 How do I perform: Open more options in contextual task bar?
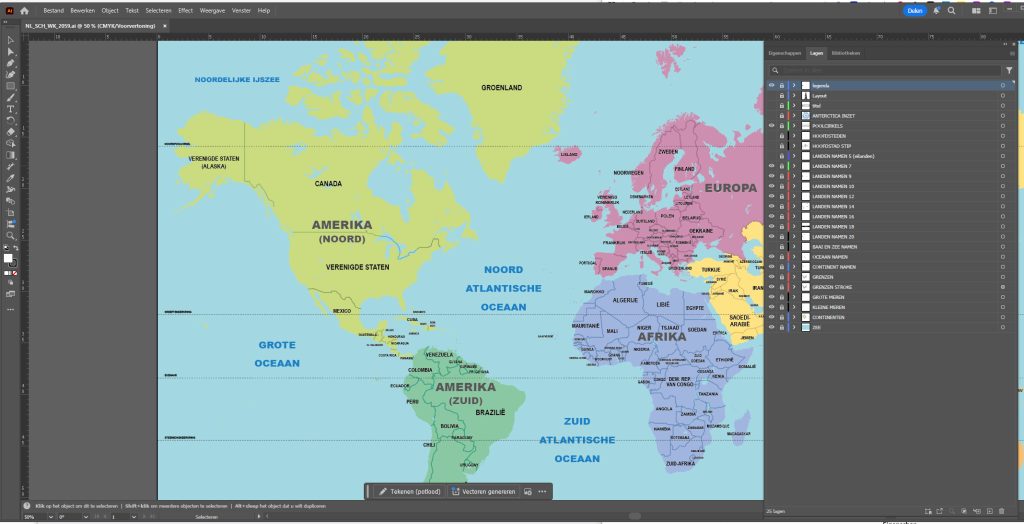[x=543, y=491]
